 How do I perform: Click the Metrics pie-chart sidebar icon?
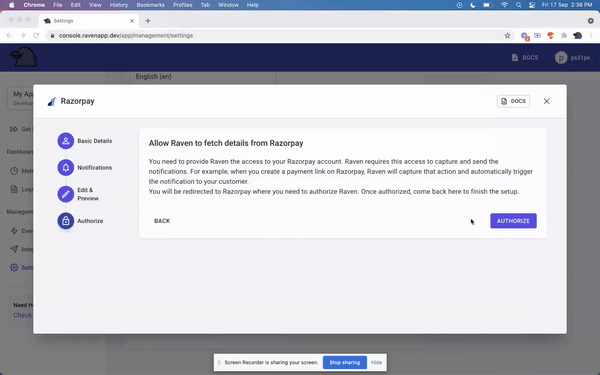click(x=14, y=171)
